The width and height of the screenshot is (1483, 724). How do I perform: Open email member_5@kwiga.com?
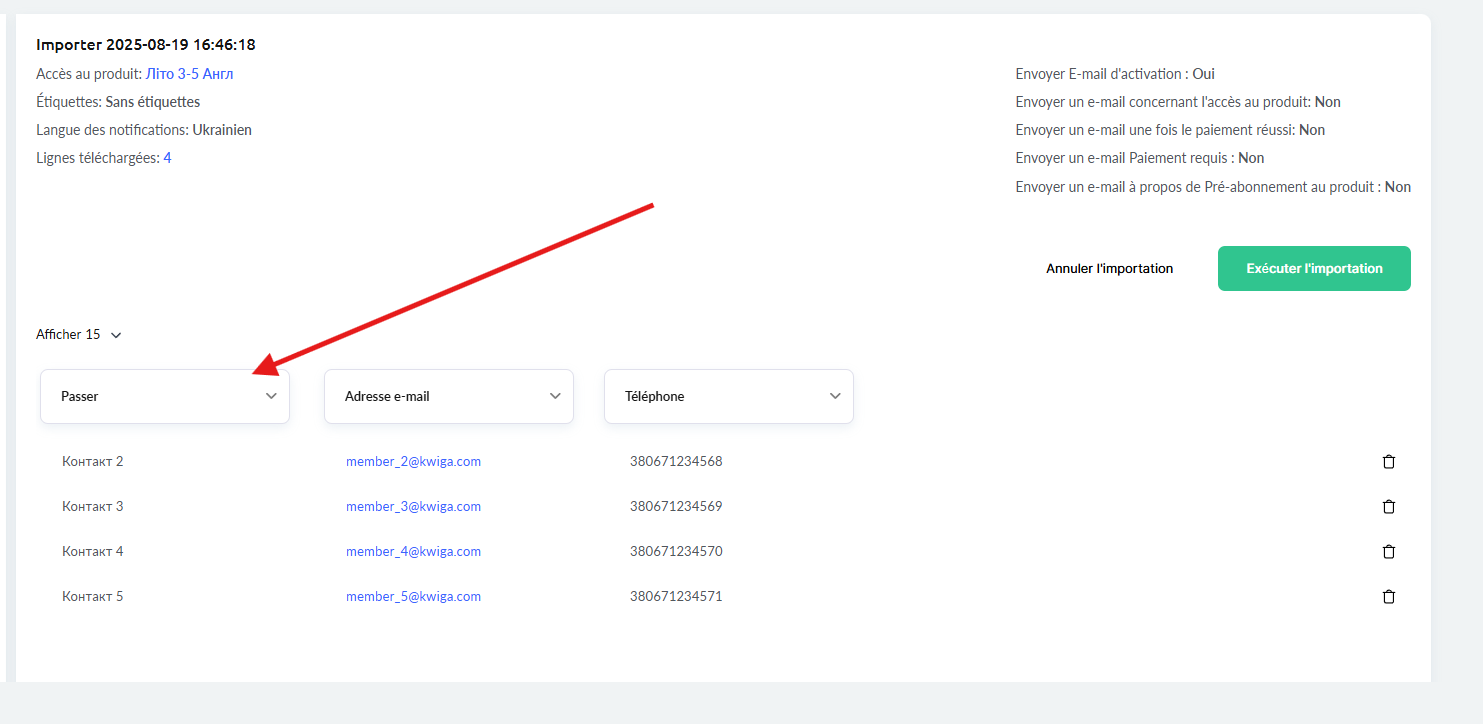(x=413, y=597)
